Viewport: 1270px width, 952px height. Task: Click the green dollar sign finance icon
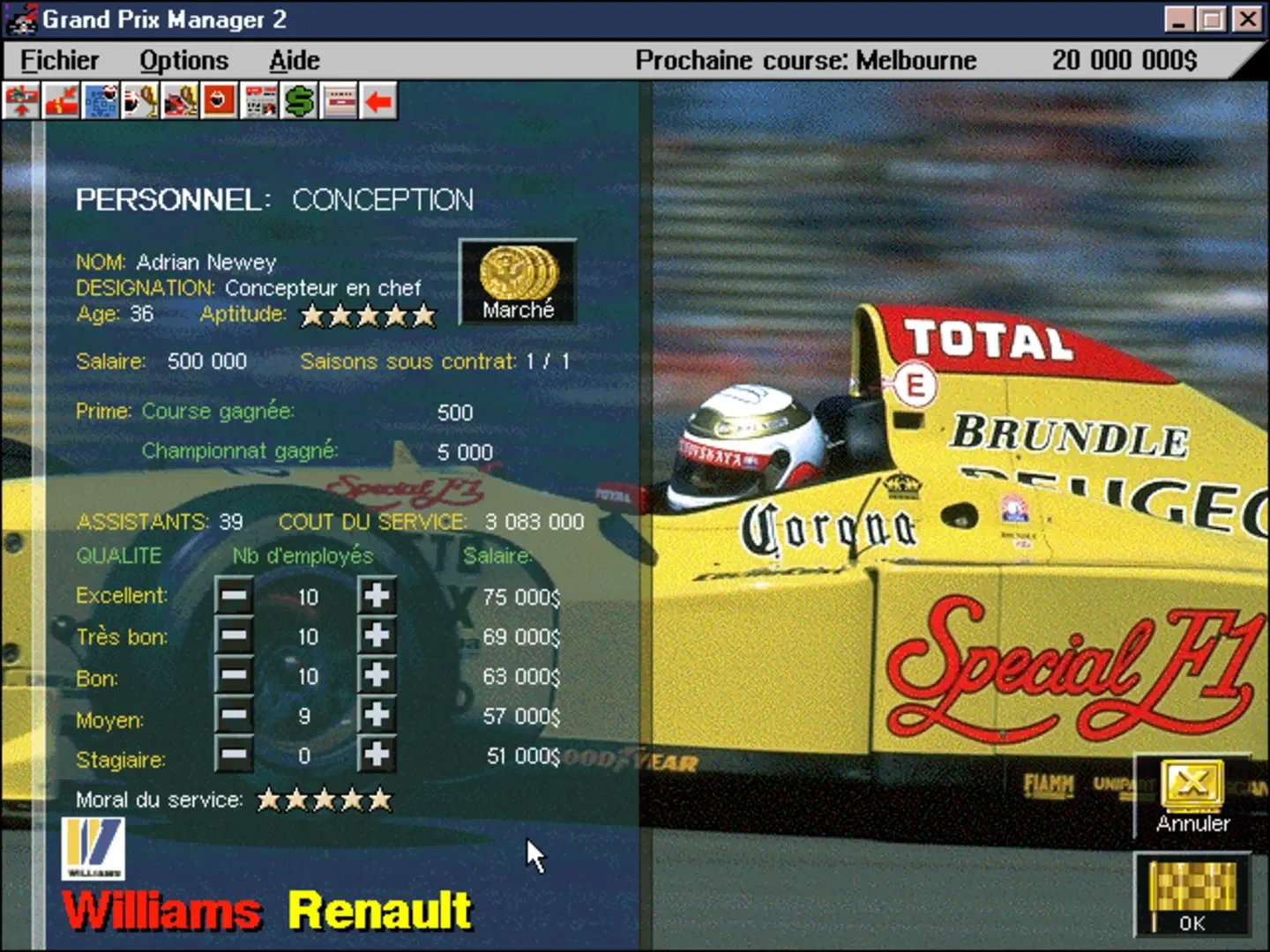point(299,101)
